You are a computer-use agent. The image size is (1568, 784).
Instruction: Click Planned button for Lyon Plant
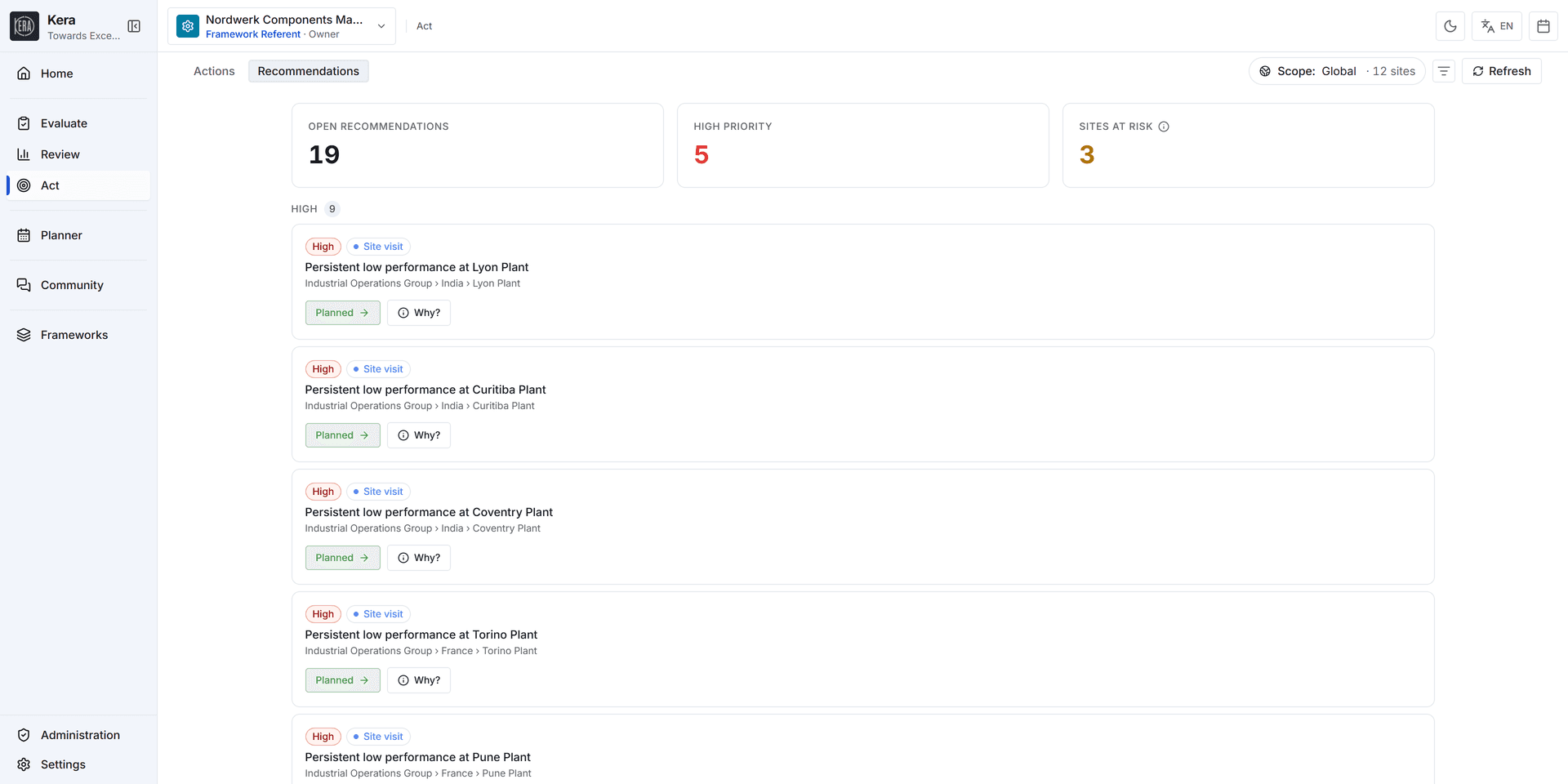tap(343, 313)
